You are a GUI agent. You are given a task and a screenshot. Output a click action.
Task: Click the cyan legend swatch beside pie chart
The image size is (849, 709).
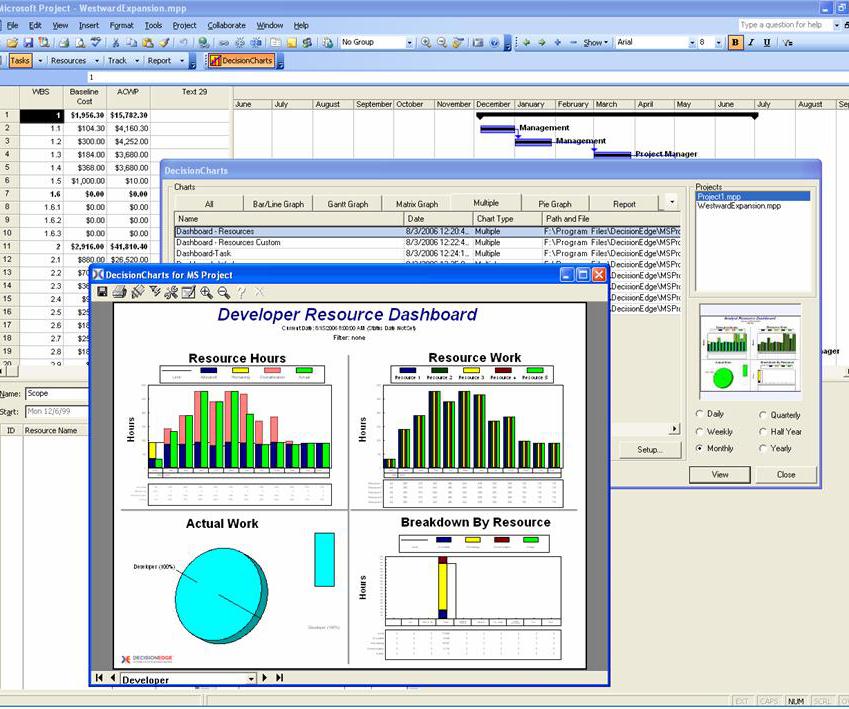point(324,559)
